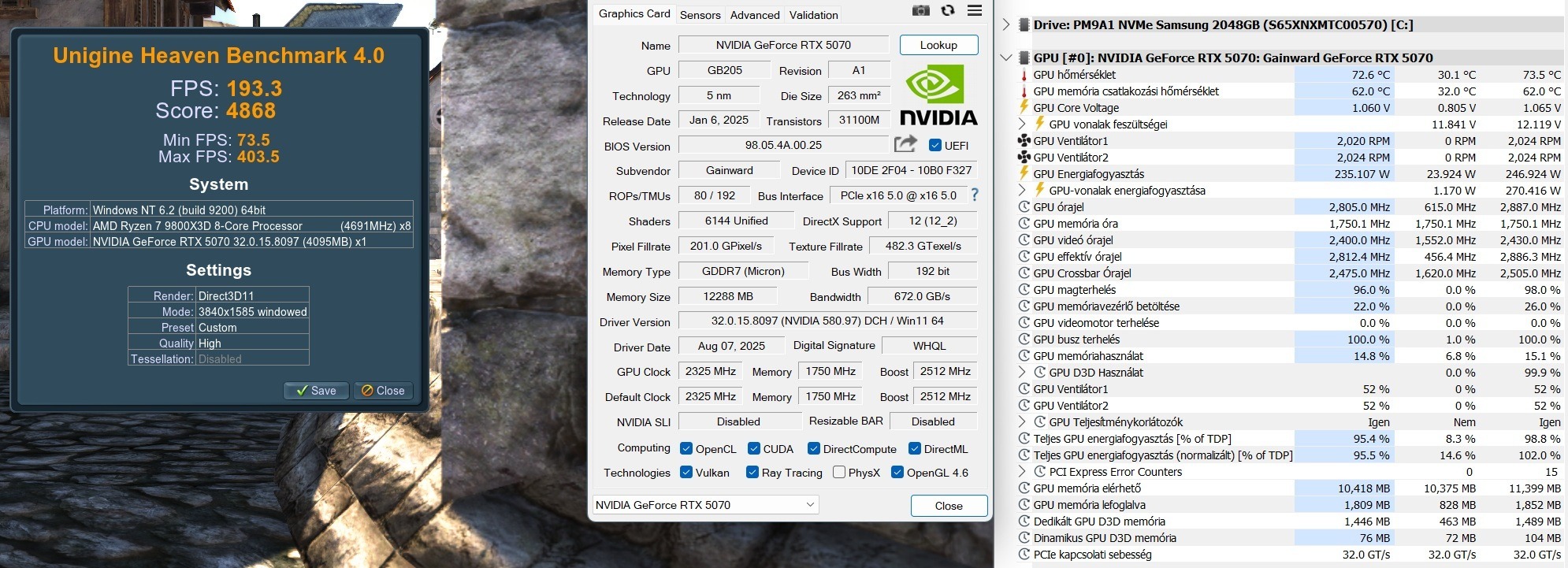Expand GPU Teljesítménykorlátozók row
The image size is (1568, 568).
click(x=1022, y=421)
